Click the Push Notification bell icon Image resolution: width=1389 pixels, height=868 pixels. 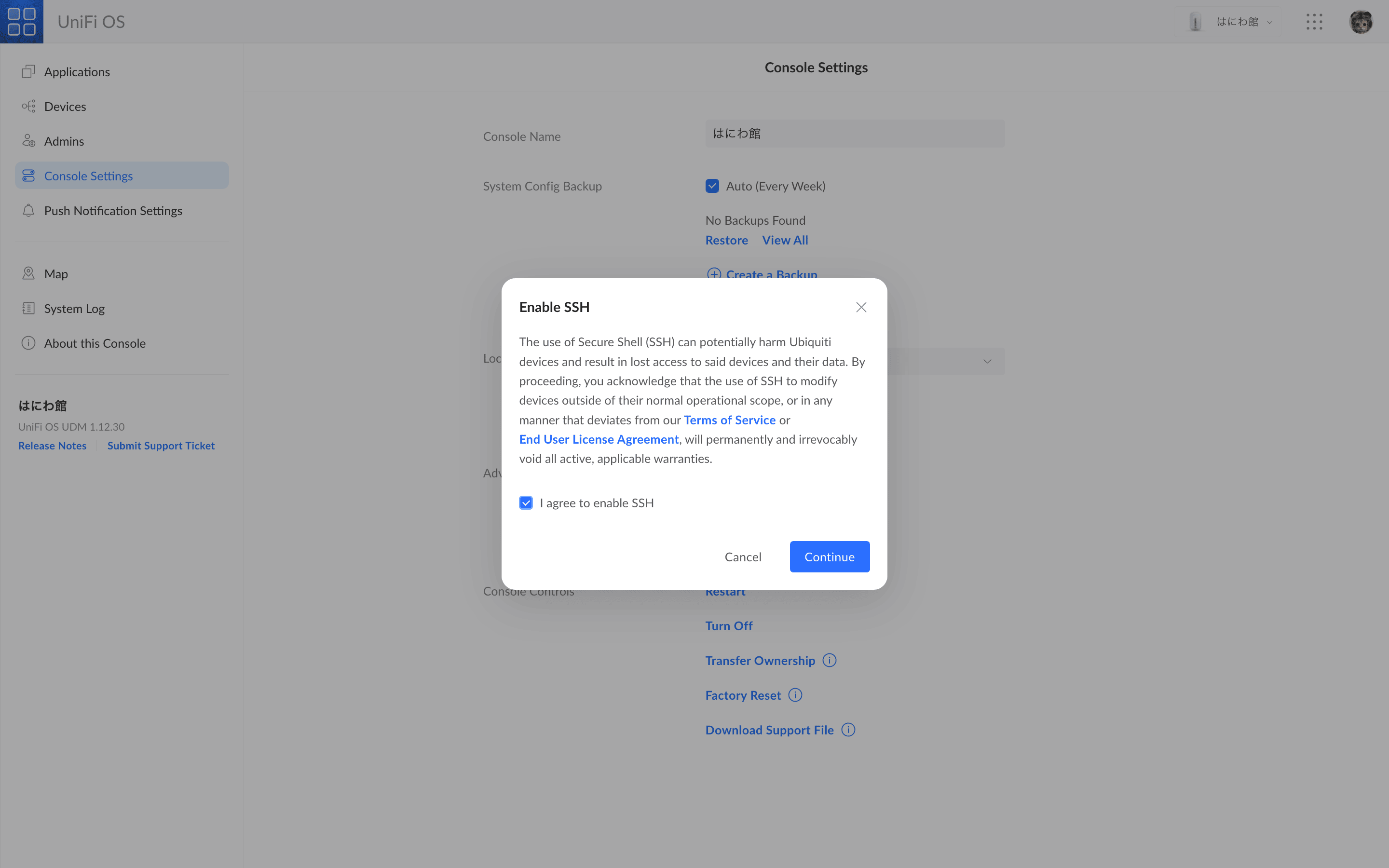pyautogui.click(x=28, y=211)
